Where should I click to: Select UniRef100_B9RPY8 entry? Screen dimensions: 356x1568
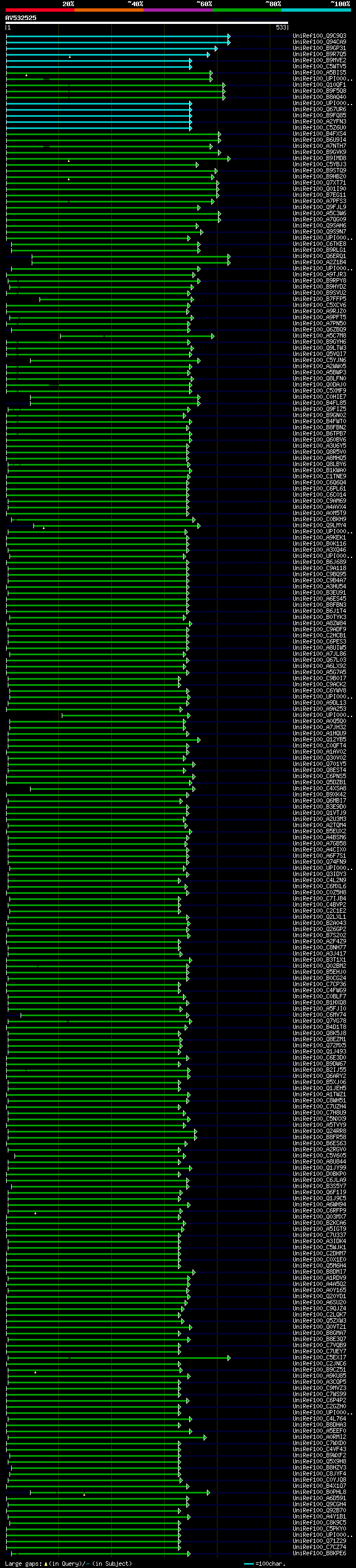[319, 280]
